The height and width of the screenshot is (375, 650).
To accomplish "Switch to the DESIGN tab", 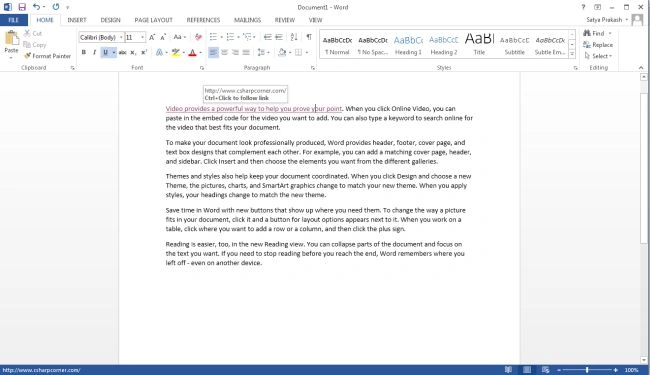I will (110, 20).
